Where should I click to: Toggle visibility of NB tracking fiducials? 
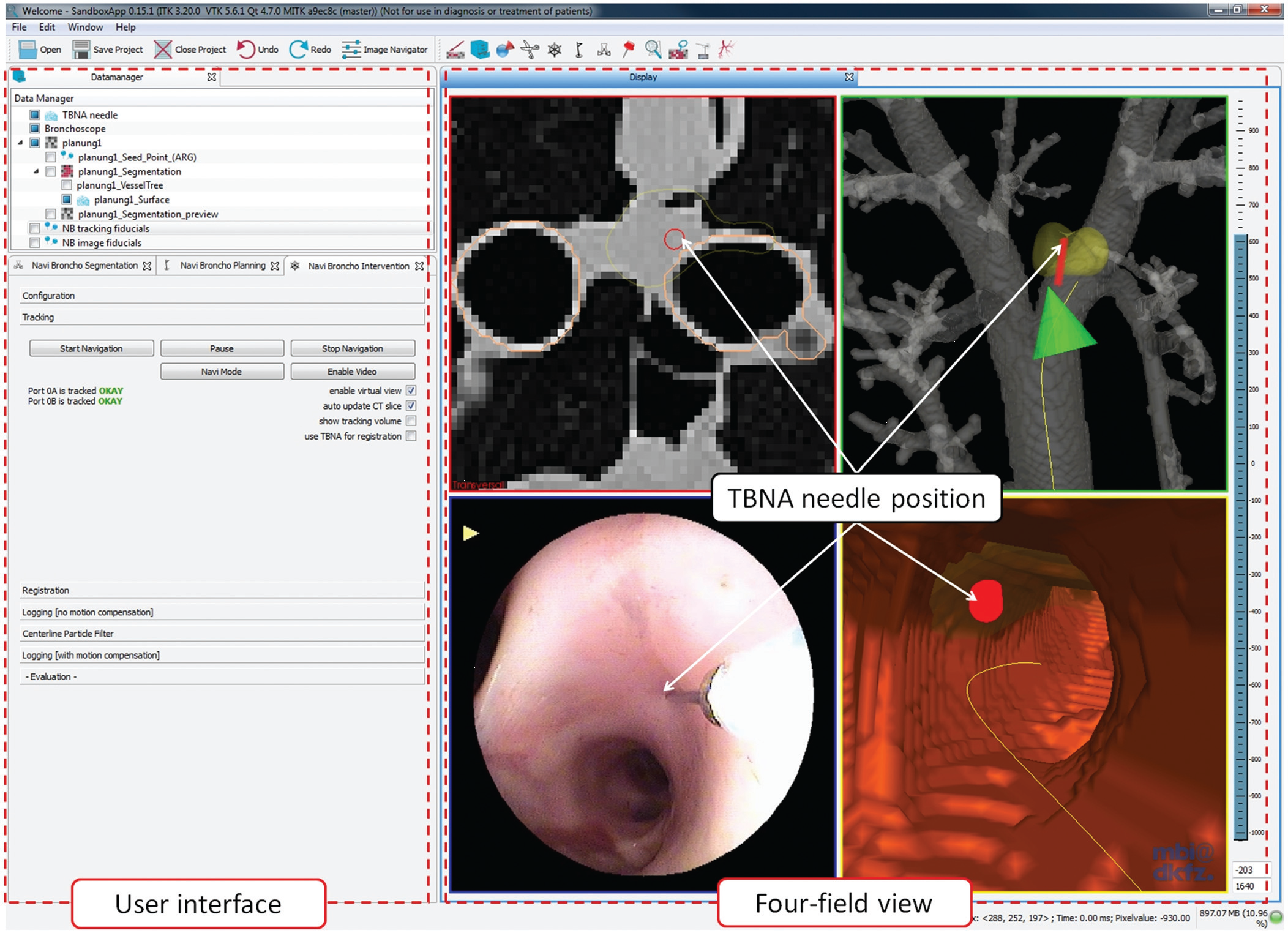click(x=35, y=228)
